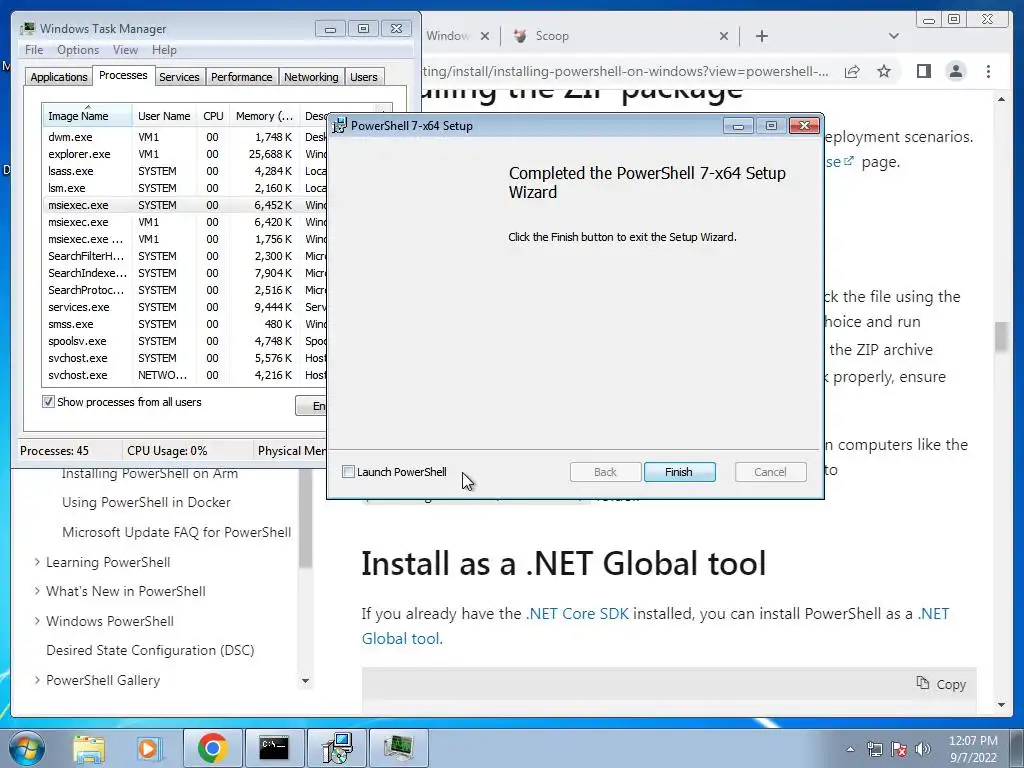Click the disabled Back button in Setup

click(x=605, y=472)
